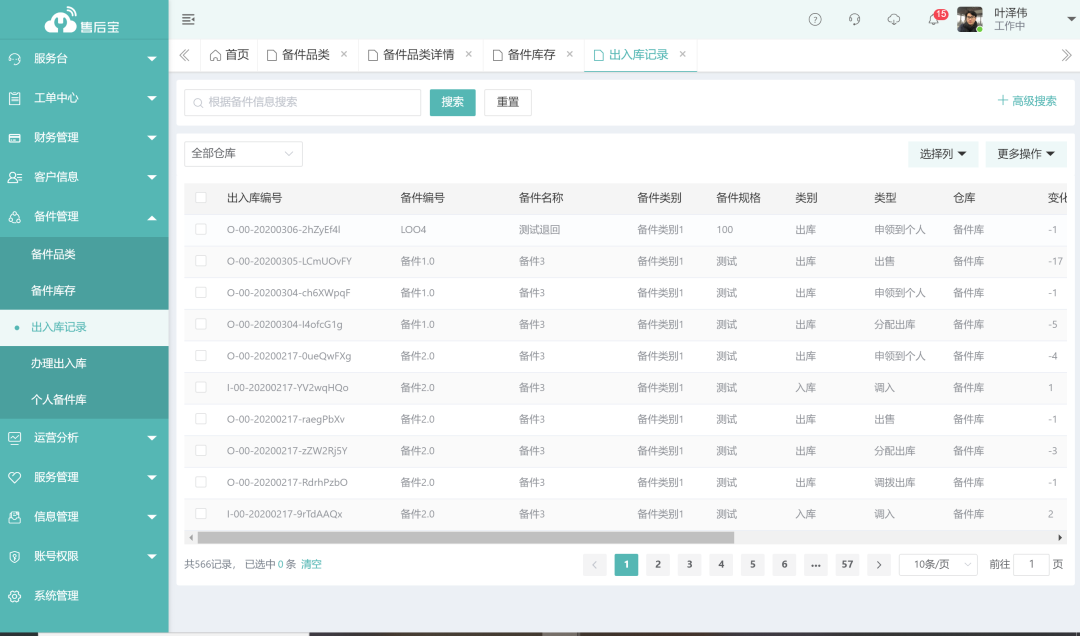Click the customer service headset icon
Viewport: 1080px width, 636px height.
(855, 20)
